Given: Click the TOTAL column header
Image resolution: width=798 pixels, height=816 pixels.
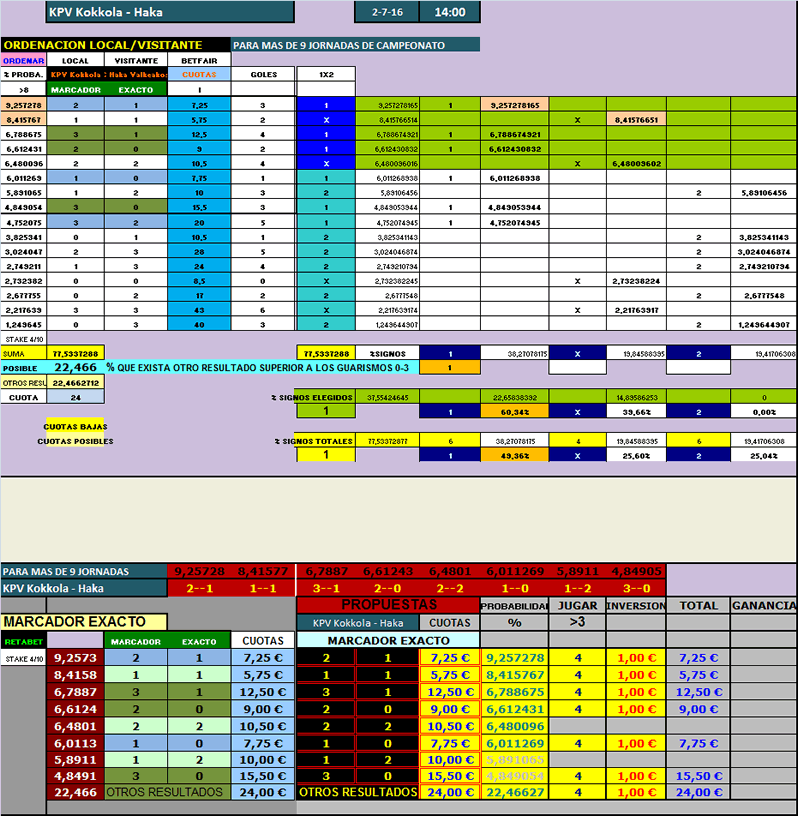Looking at the screenshot, I should (699, 606).
